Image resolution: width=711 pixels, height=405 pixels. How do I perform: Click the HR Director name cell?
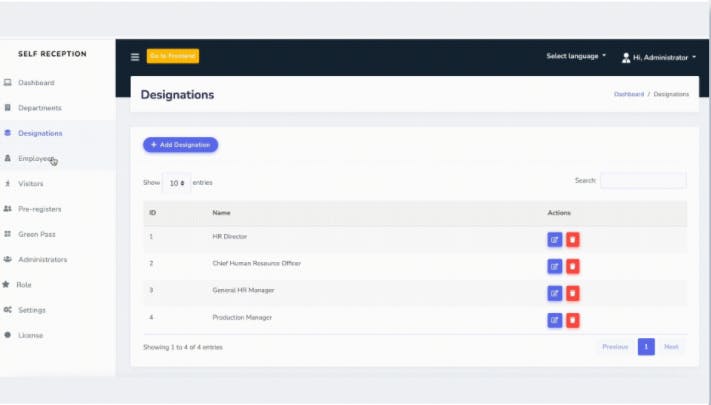[229, 237]
